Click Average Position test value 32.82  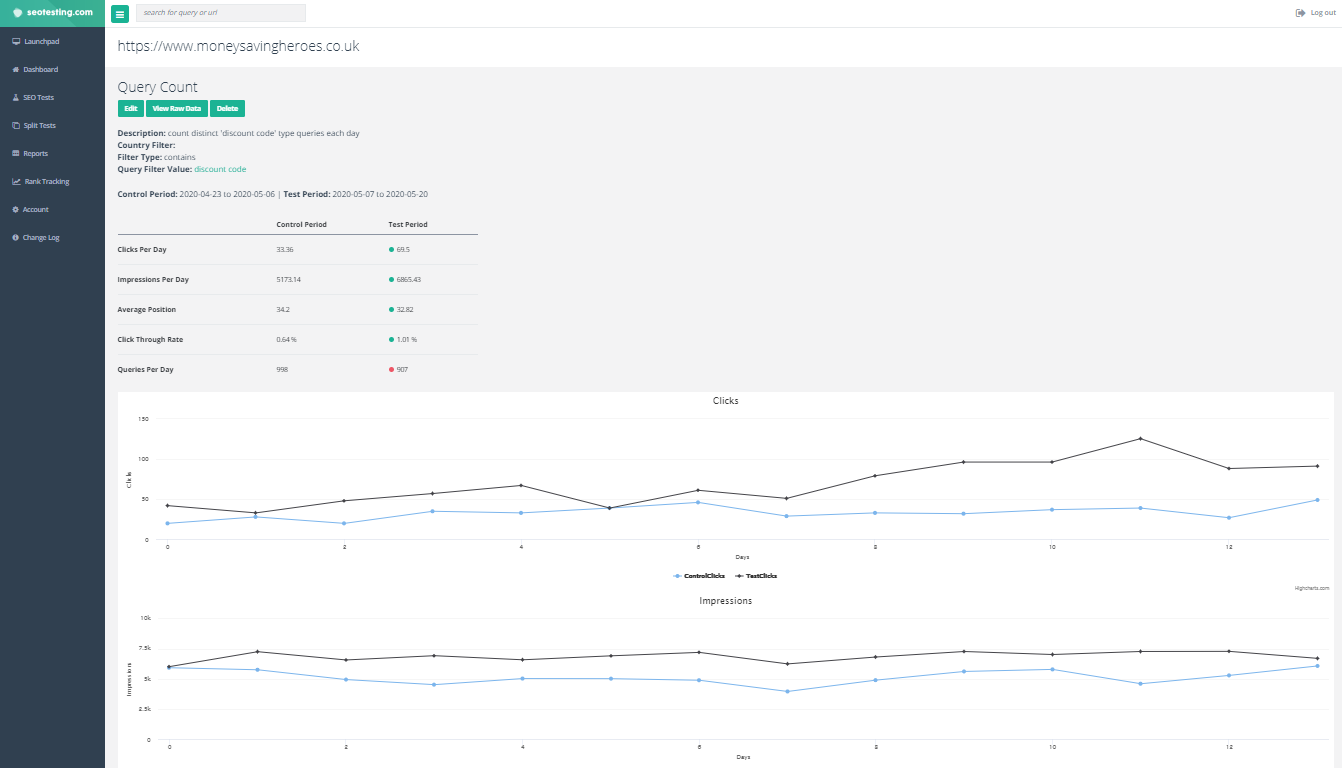click(405, 309)
